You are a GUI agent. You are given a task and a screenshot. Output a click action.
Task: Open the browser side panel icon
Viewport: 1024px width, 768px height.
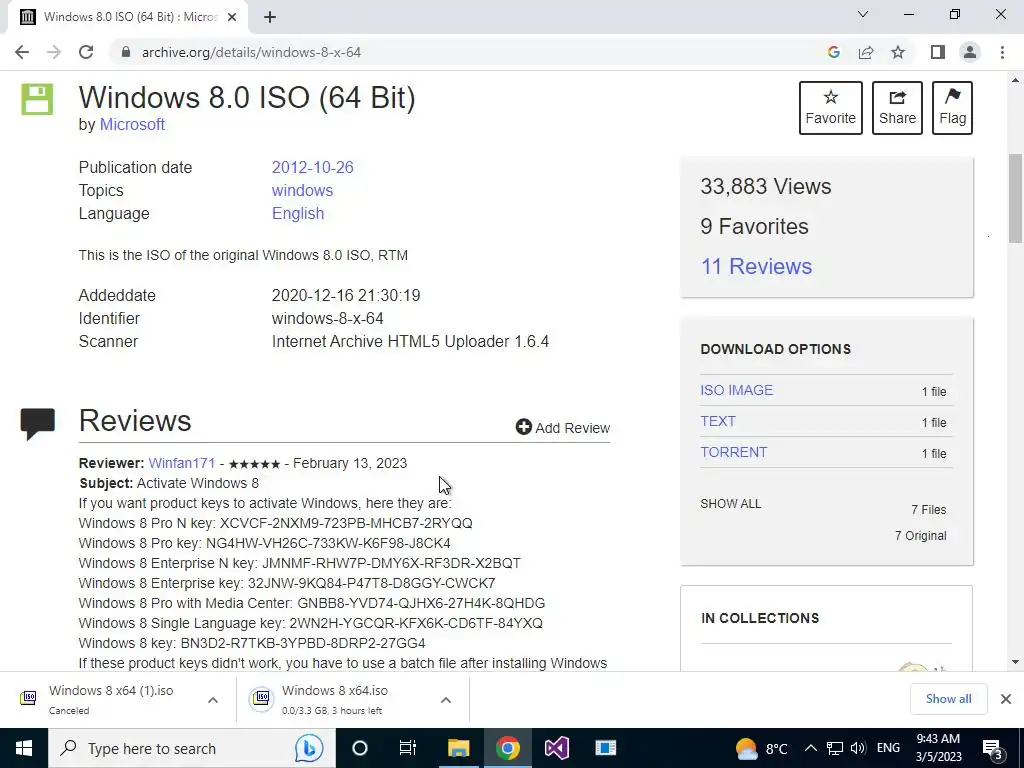(x=938, y=52)
